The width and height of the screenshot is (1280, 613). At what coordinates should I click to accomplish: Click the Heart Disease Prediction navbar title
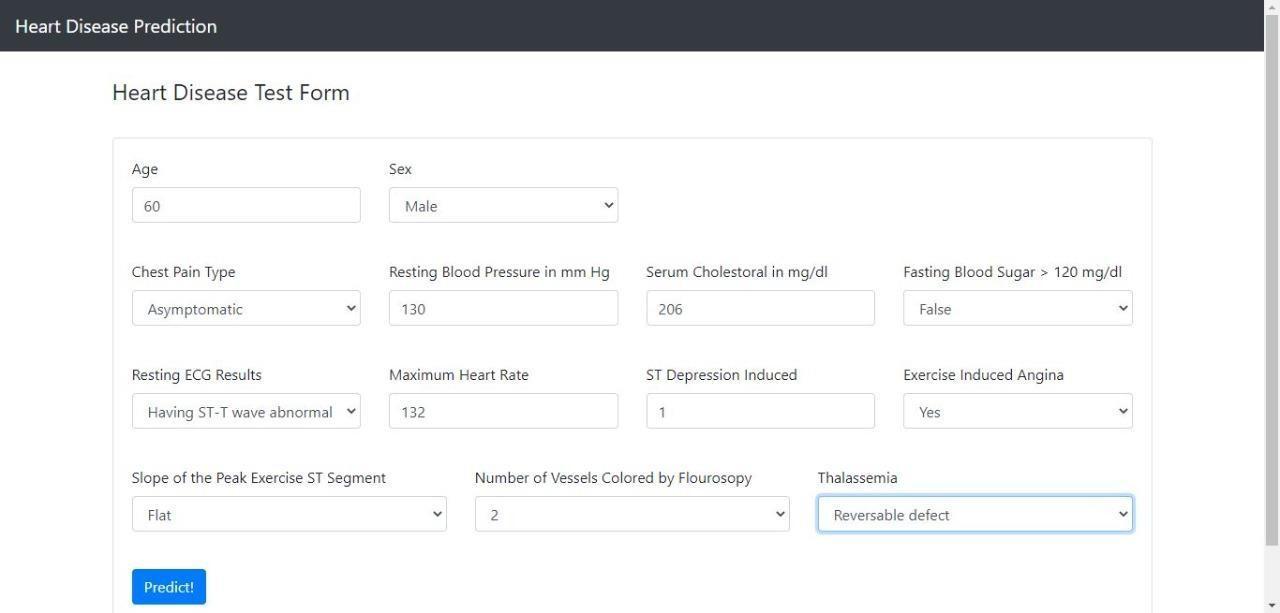pos(116,26)
